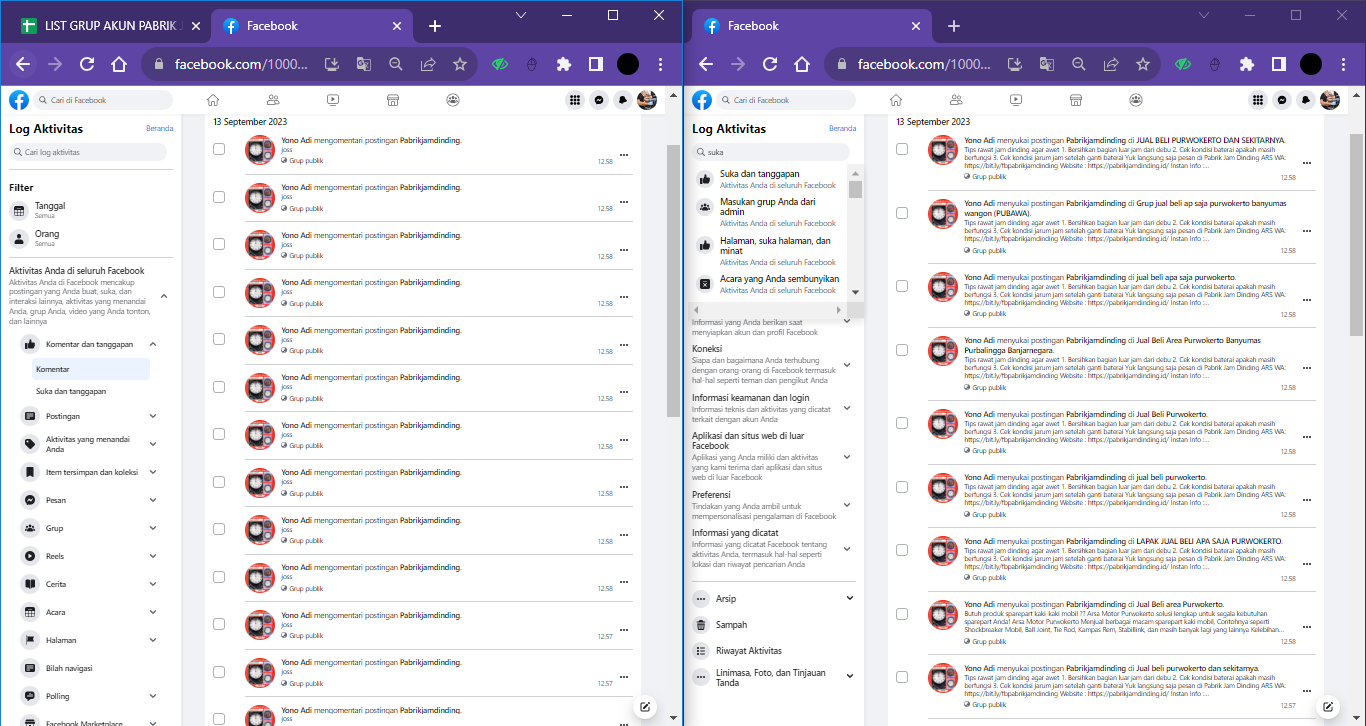Choose 'Suka dan tanggapan' search result in right window
The image size is (1366, 726).
[768, 179]
